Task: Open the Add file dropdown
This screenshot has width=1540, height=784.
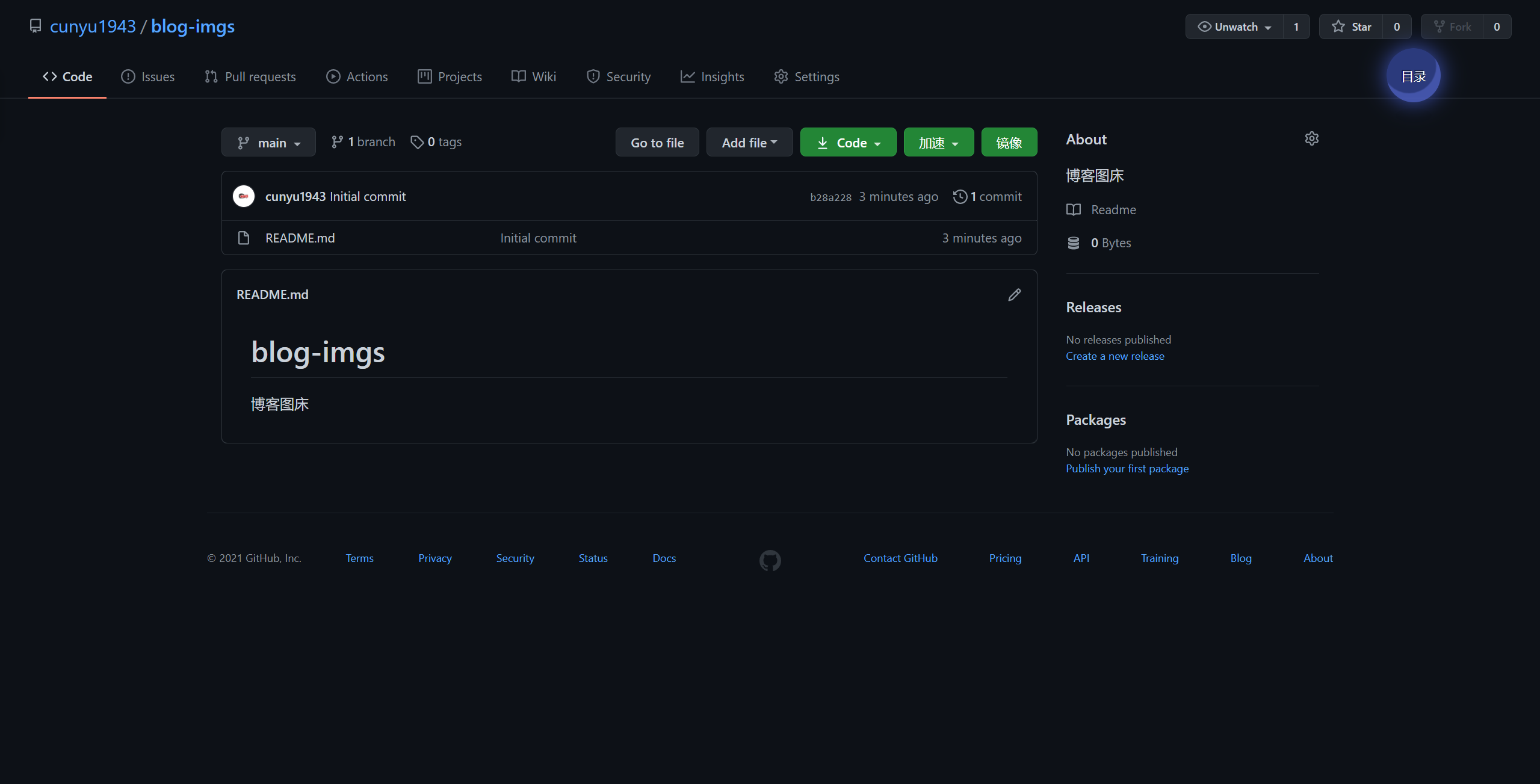Action: [749, 143]
